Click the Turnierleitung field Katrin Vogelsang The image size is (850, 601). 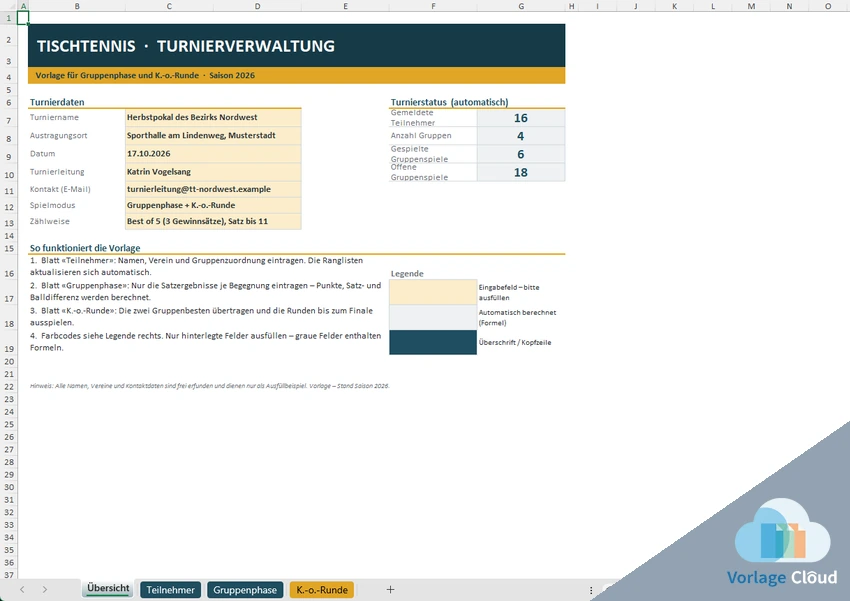click(213, 172)
